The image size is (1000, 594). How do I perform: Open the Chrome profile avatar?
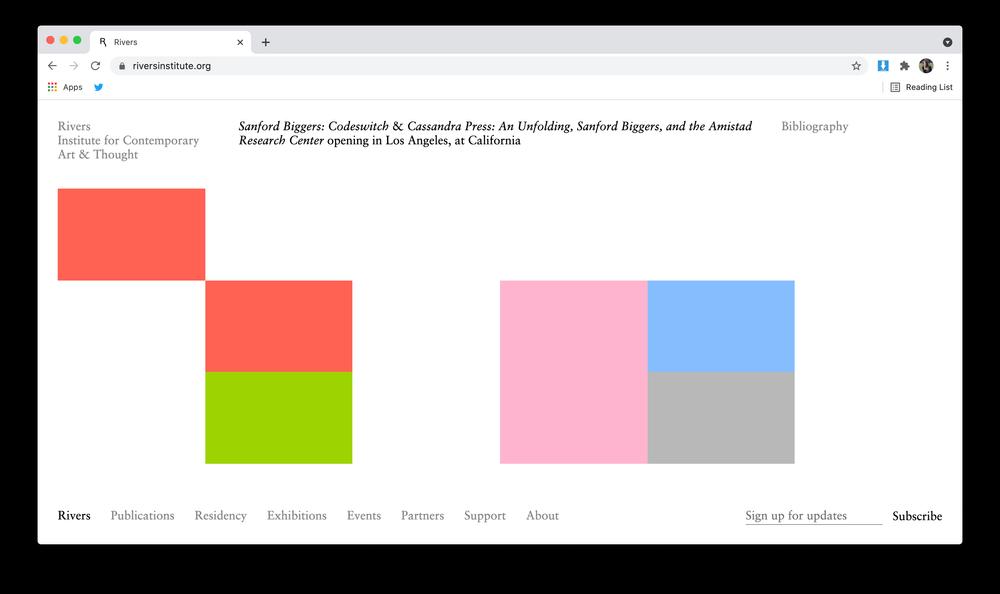[x=926, y=66]
